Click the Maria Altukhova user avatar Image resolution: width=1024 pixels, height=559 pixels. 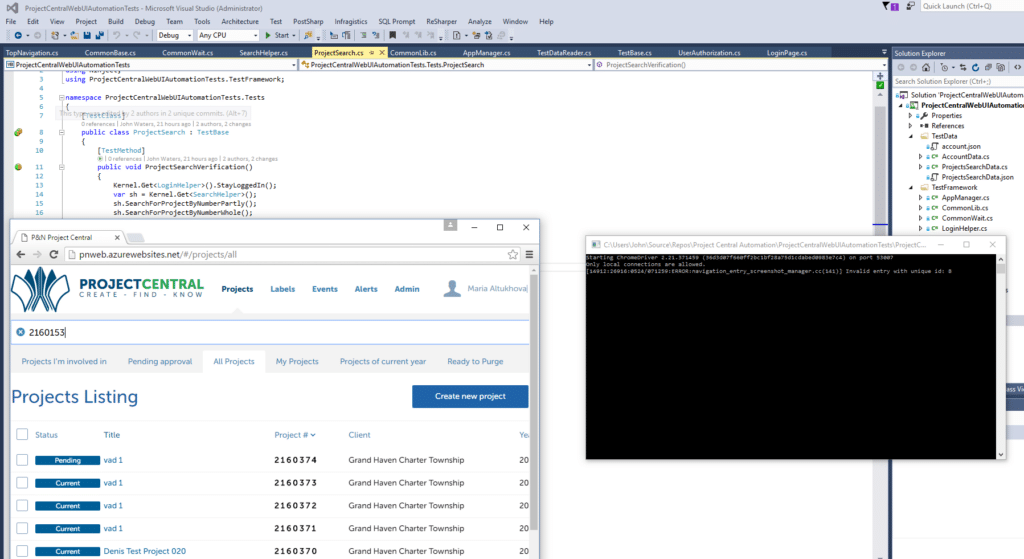452,289
